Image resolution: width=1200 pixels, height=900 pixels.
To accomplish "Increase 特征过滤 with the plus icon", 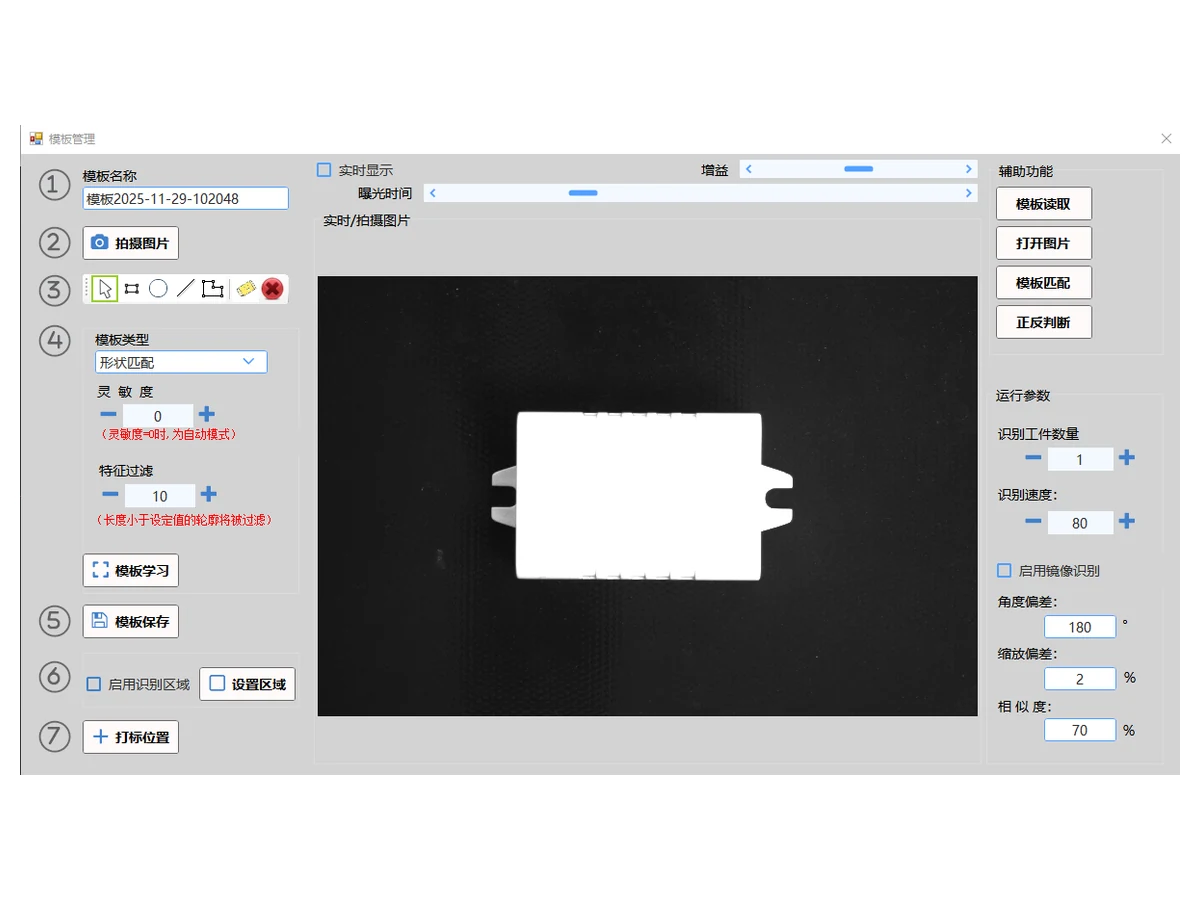I will (x=209, y=494).
